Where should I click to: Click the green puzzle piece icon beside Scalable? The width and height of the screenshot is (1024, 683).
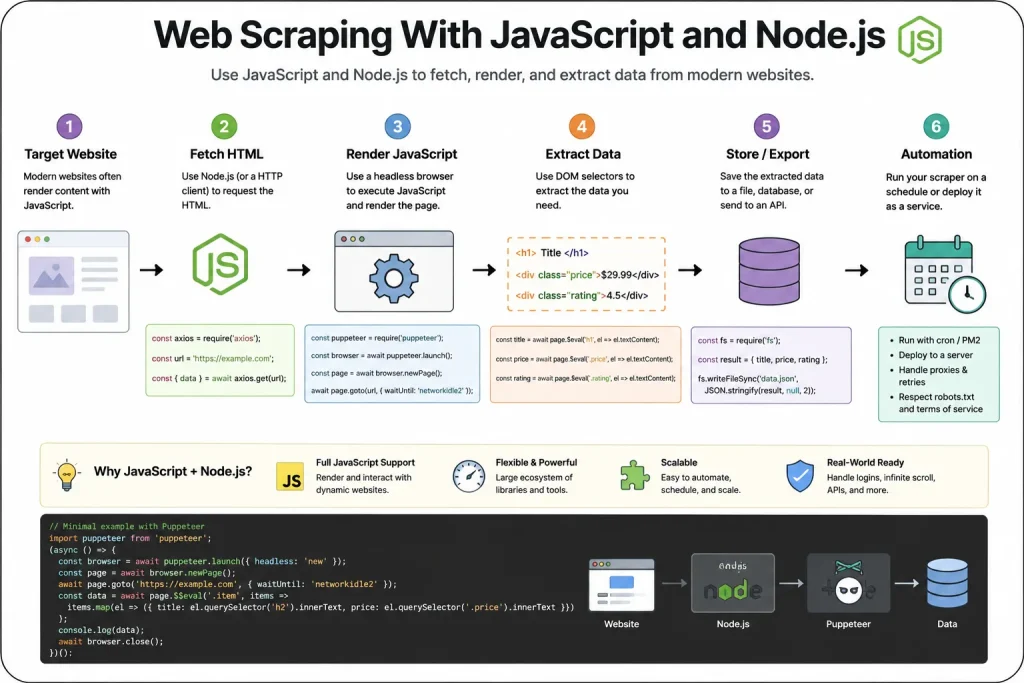[634, 475]
